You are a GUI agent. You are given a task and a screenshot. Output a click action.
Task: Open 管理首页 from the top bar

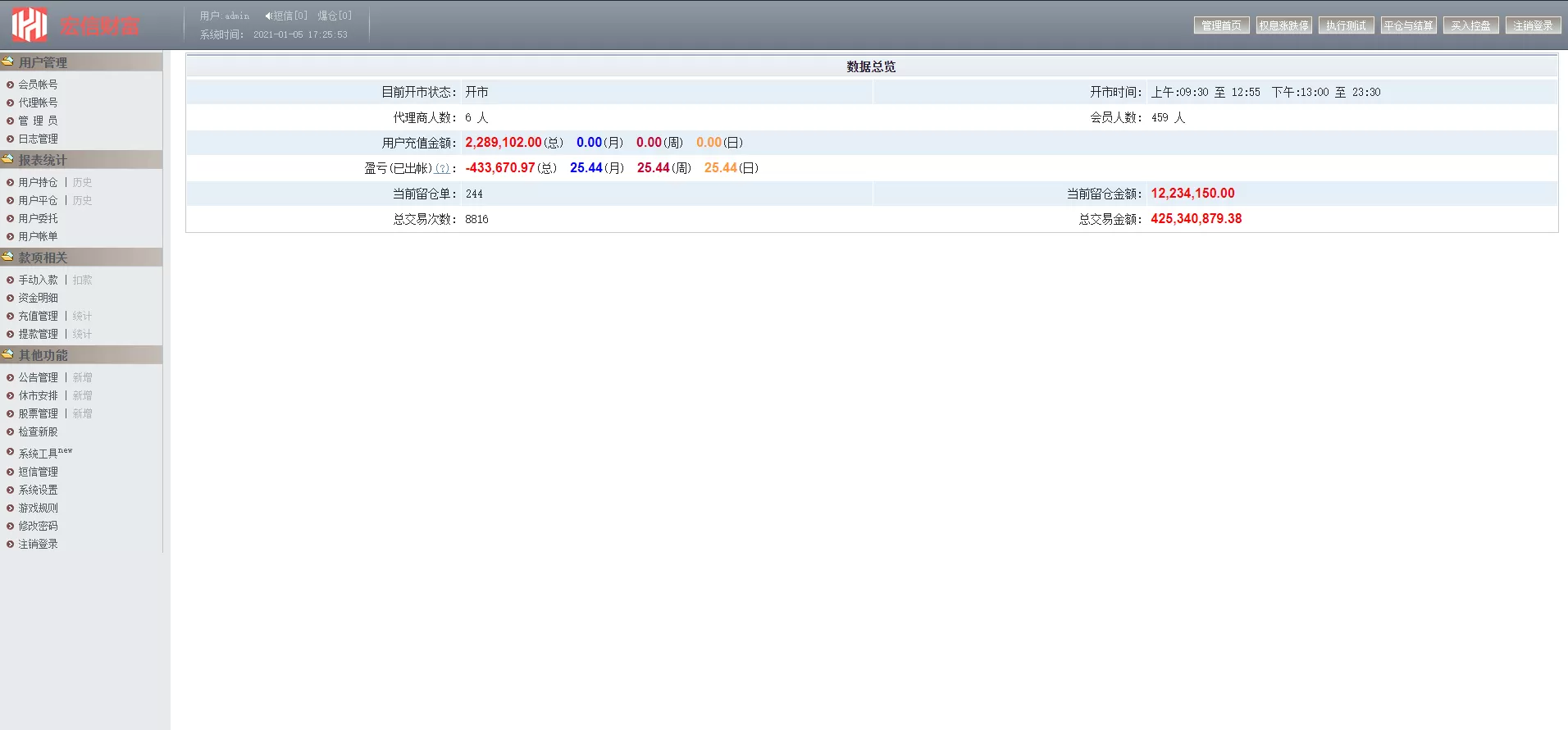[1222, 25]
